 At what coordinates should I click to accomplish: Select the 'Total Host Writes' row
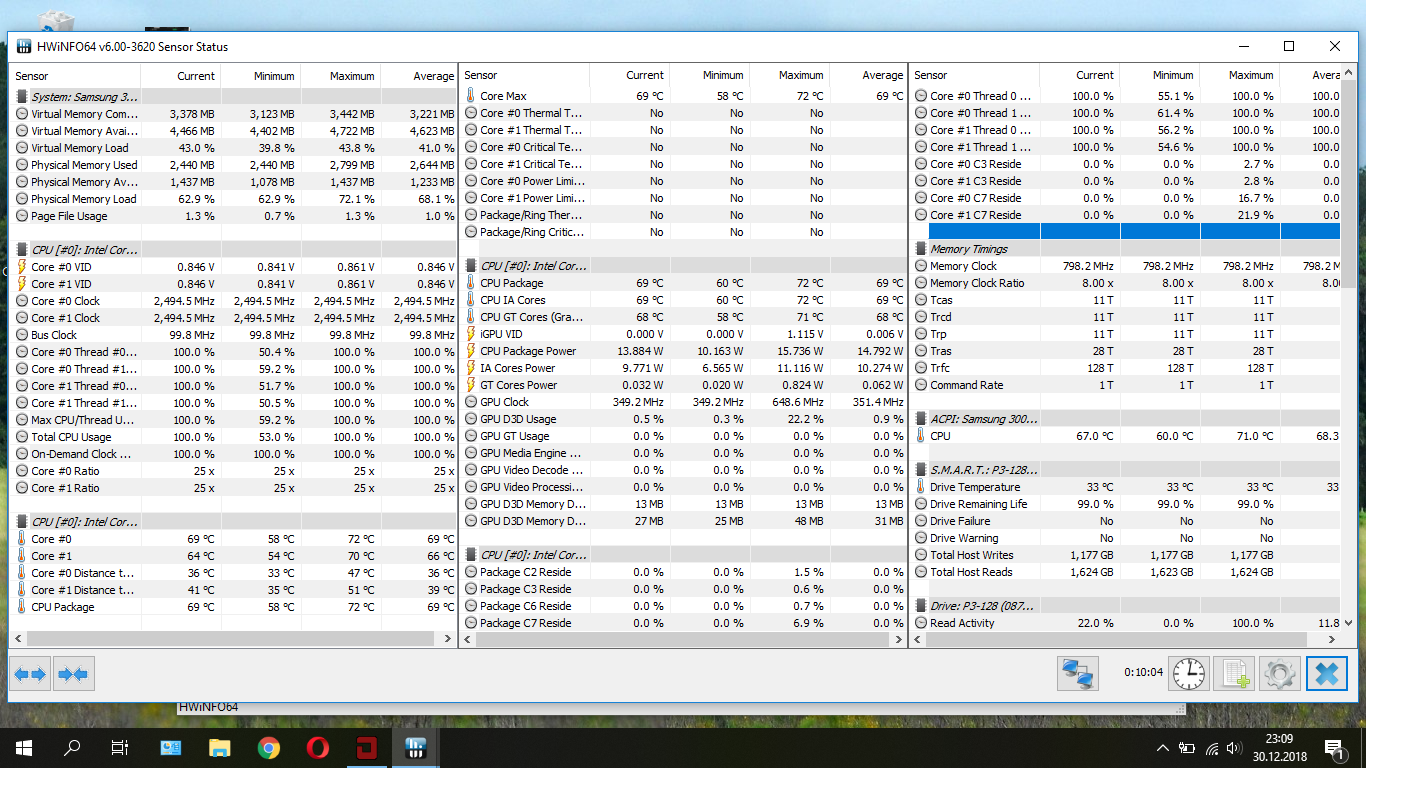[1127, 555]
